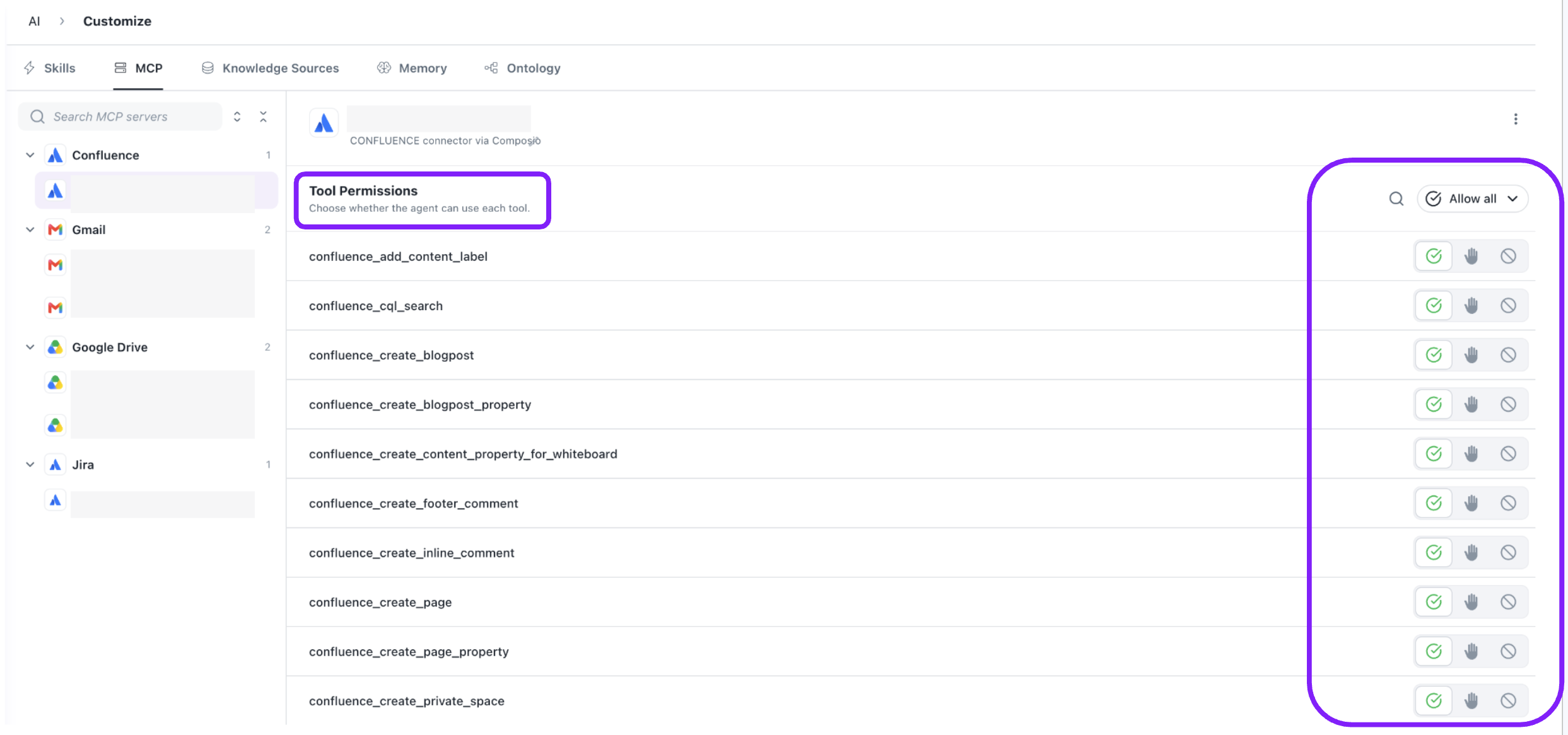
Task: Open the Ontology tab
Action: (522, 68)
